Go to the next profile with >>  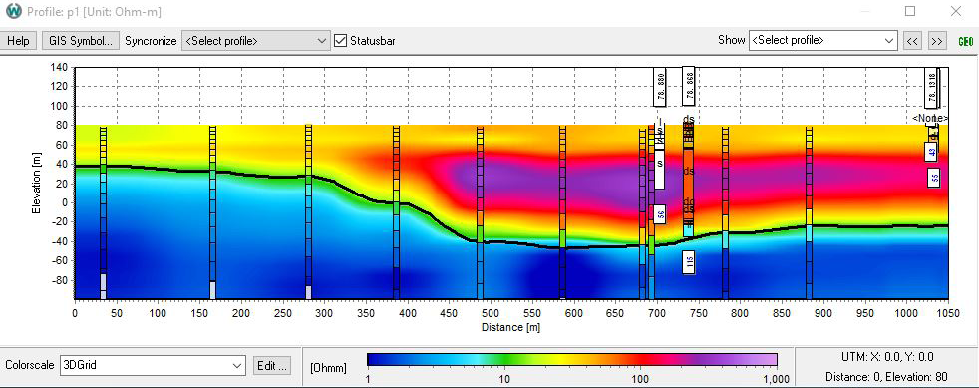click(x=937, y=41)
